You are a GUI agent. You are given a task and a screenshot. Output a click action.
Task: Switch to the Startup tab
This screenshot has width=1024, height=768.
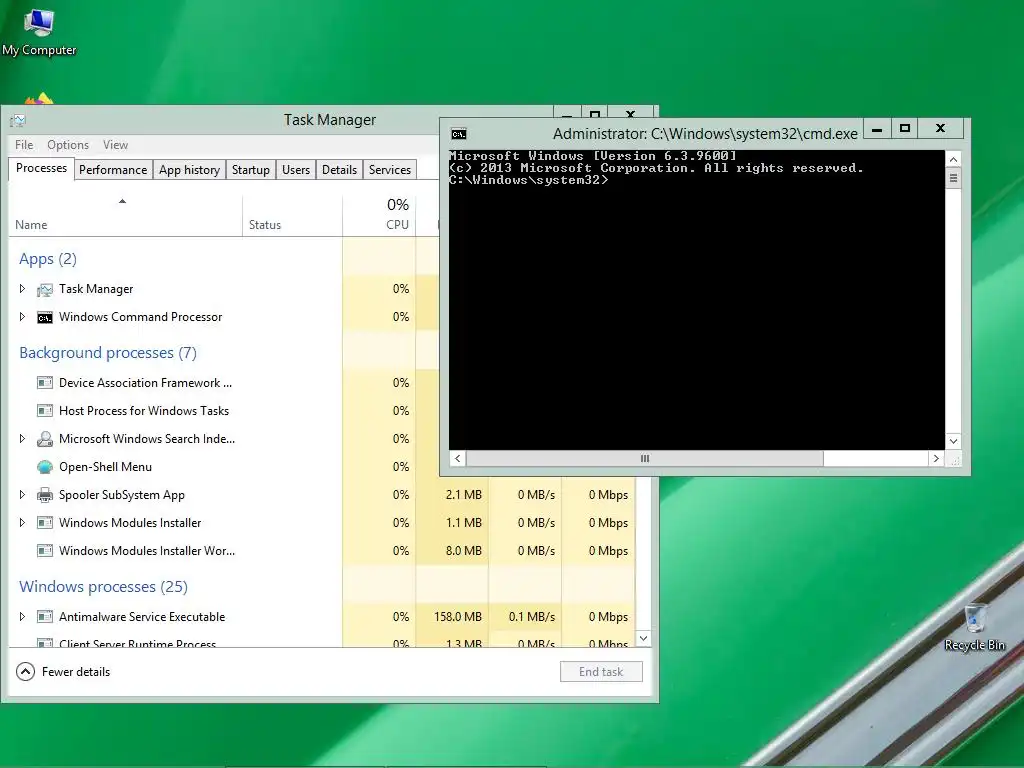tap(251, 170)
